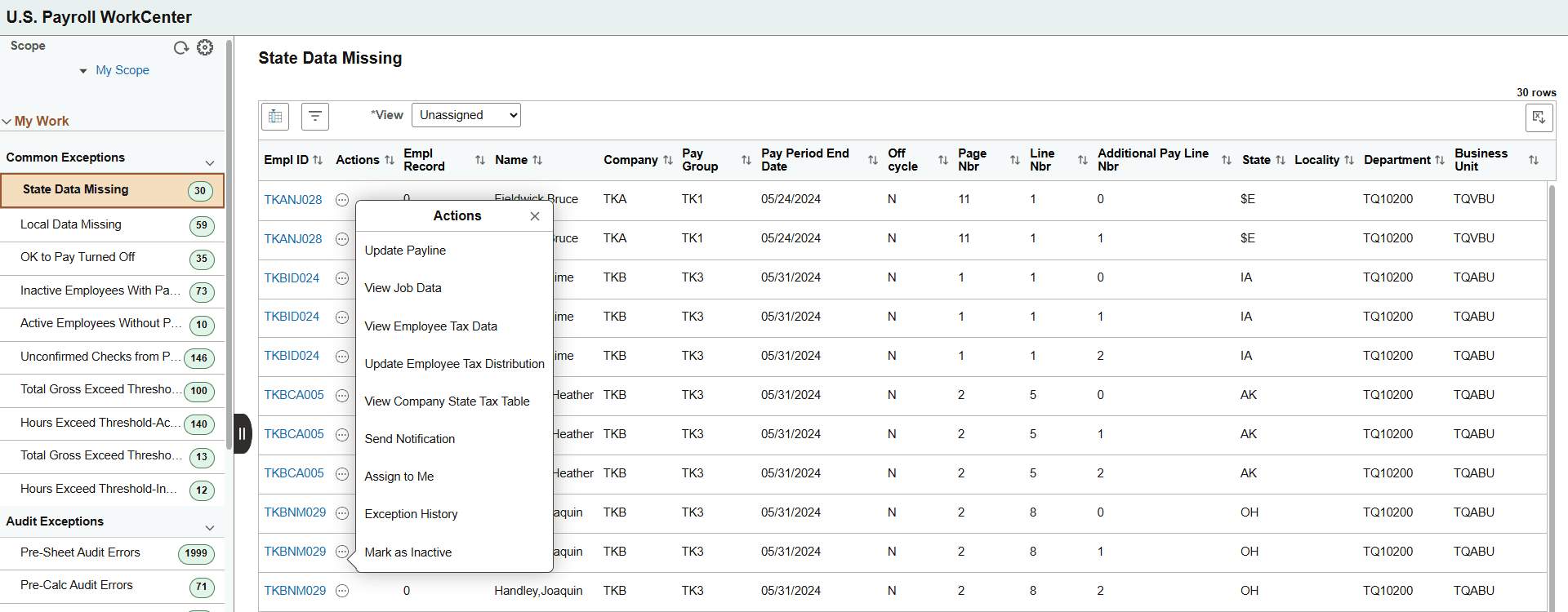Sort by Locality column
This screenshot has width=1568, height=612.
(x=1349, y=160)
